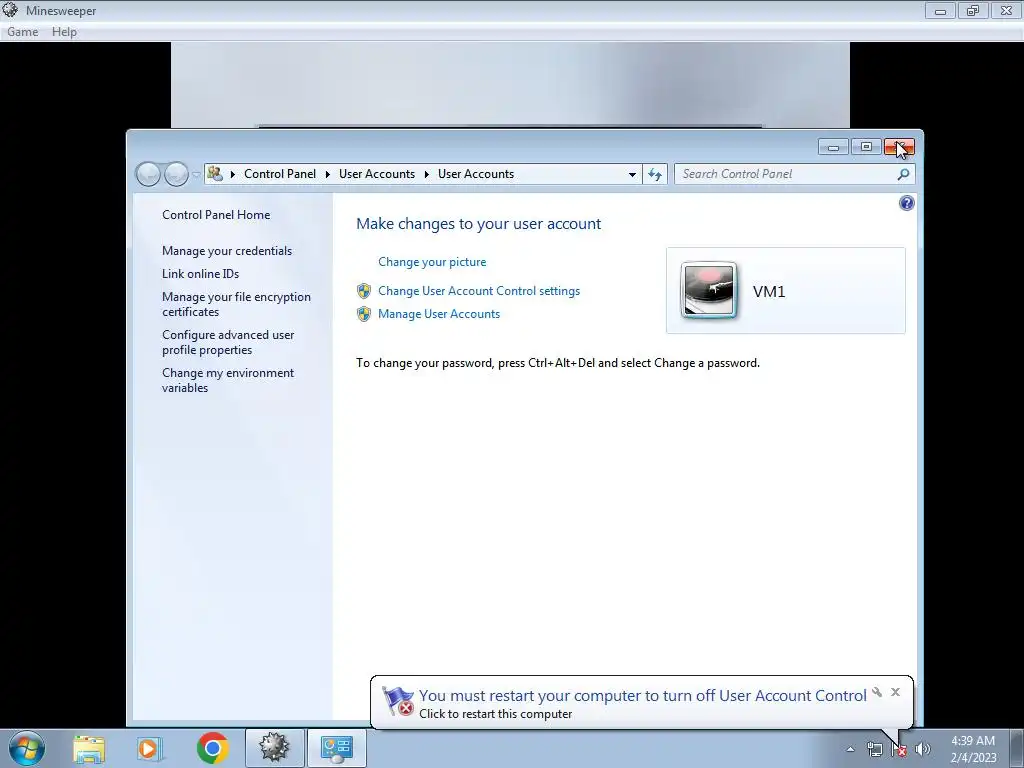1024x768 pixels.
Task: Open Action Center flag tray icon
Action: click(899, 749)
